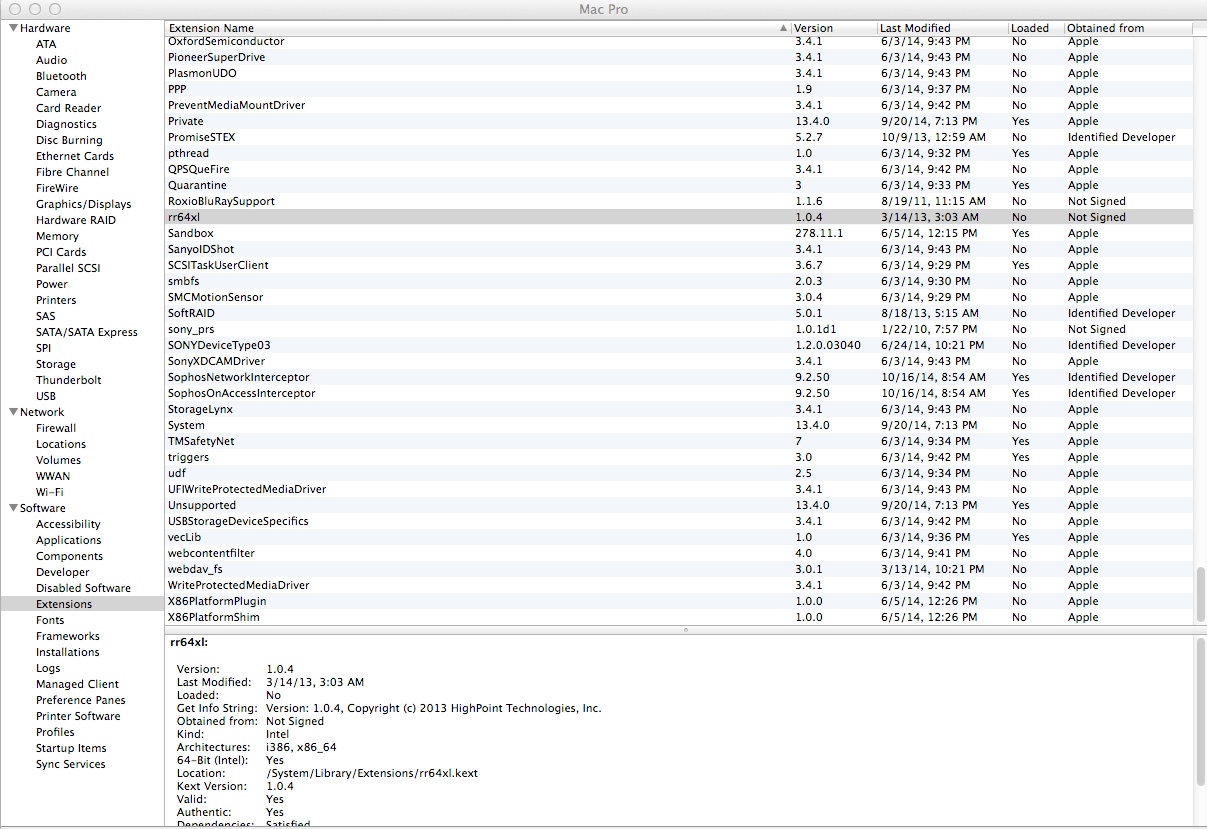
Task: Collapse the Hardware section triangle
Action: pyautogui.click(x=13, y=28)
